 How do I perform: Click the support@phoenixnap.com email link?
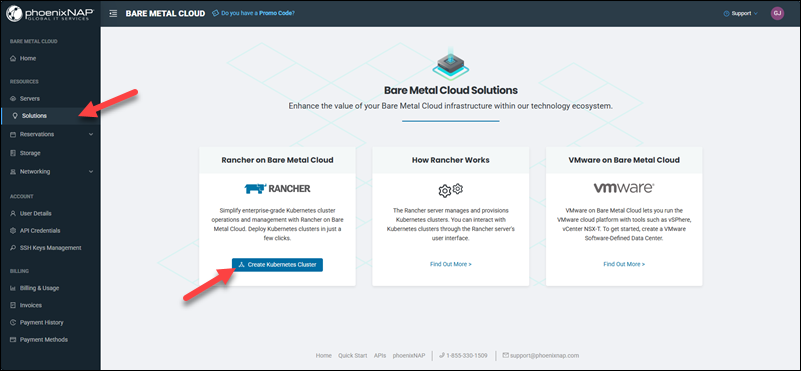(x=545, y=355)
